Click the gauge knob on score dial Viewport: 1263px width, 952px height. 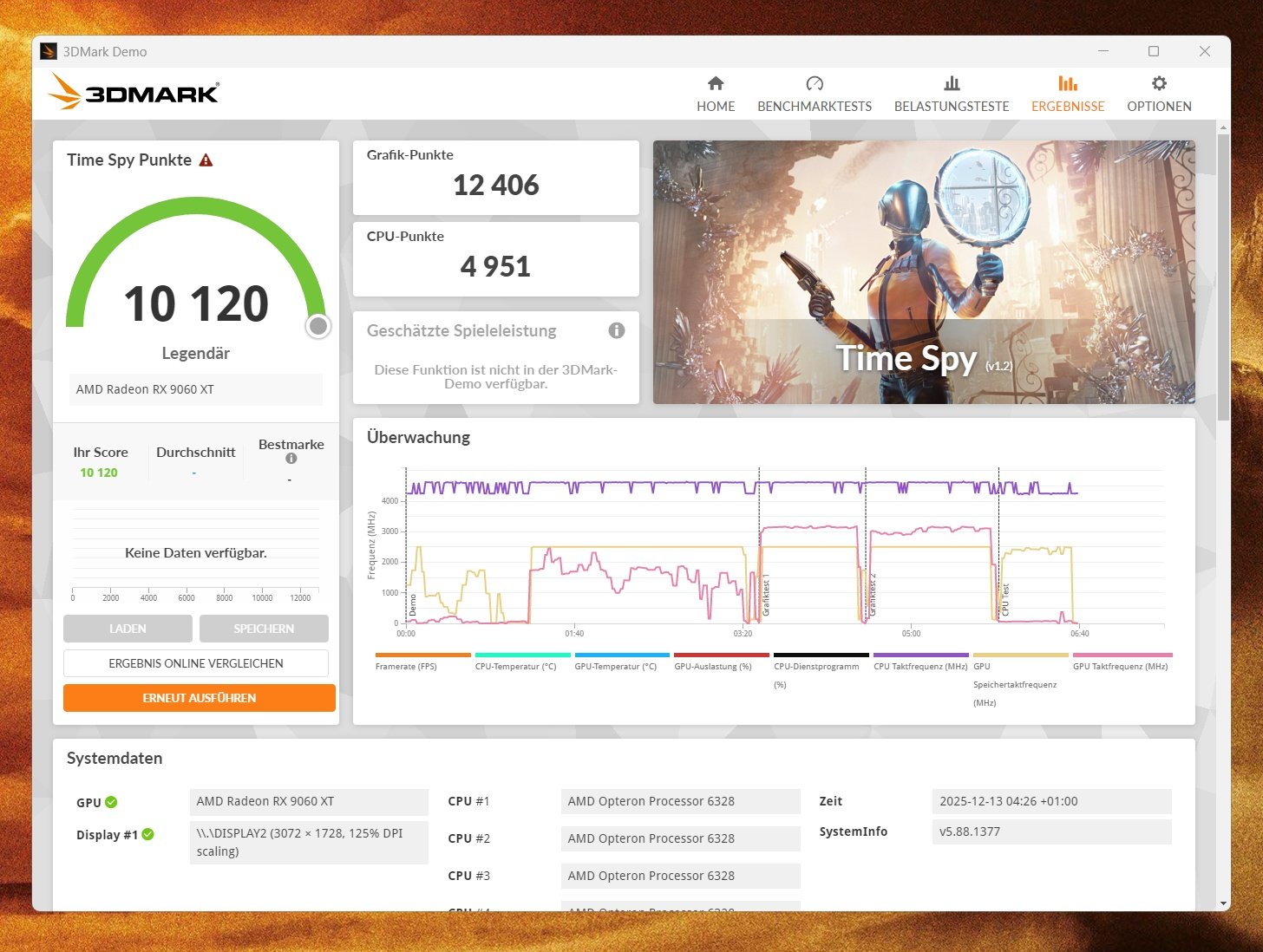pos(318,326)
